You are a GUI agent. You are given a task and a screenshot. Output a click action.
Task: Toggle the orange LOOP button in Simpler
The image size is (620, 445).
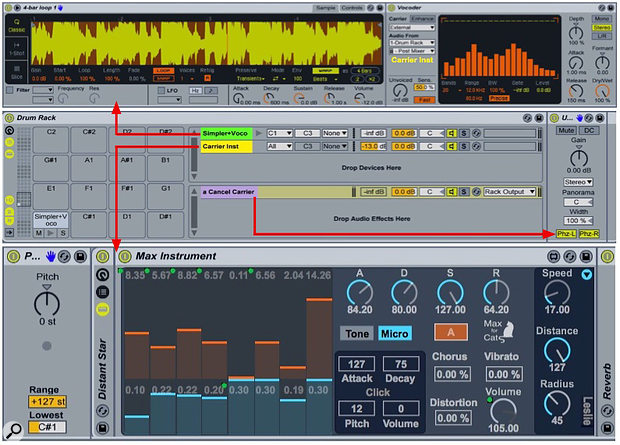(164, 70)
